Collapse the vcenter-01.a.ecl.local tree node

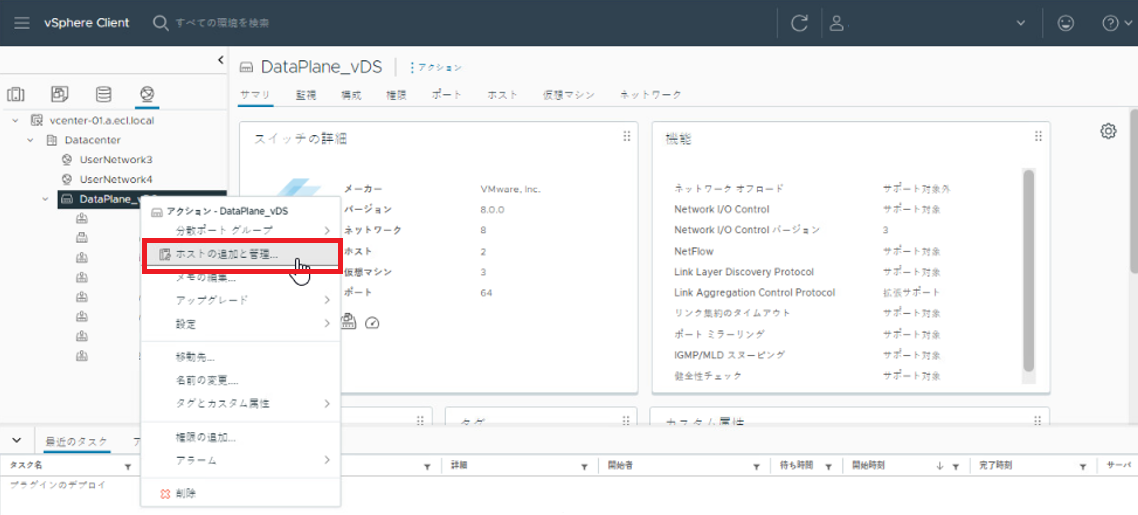tap(15, 120)
